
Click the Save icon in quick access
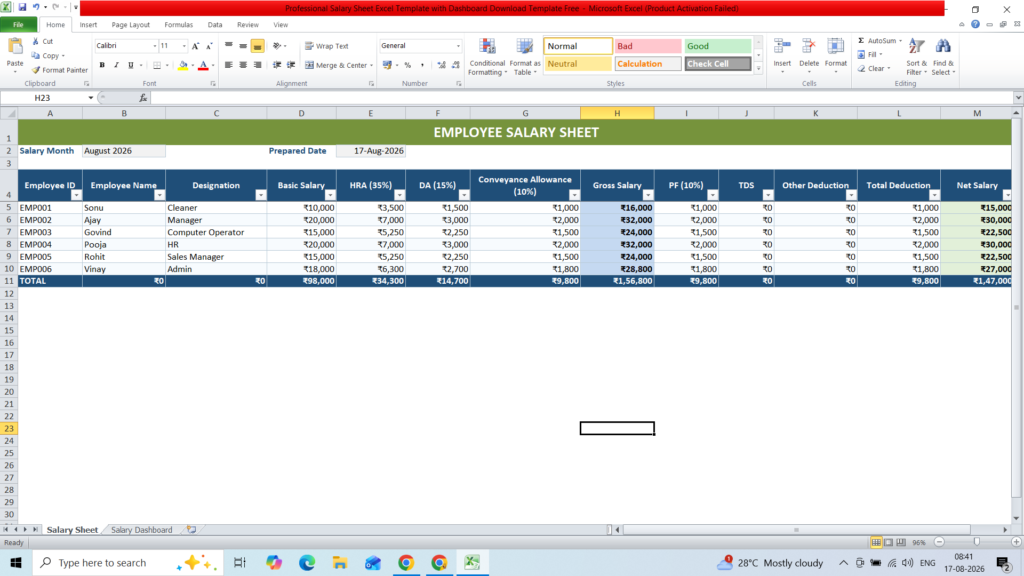point(22,7)
